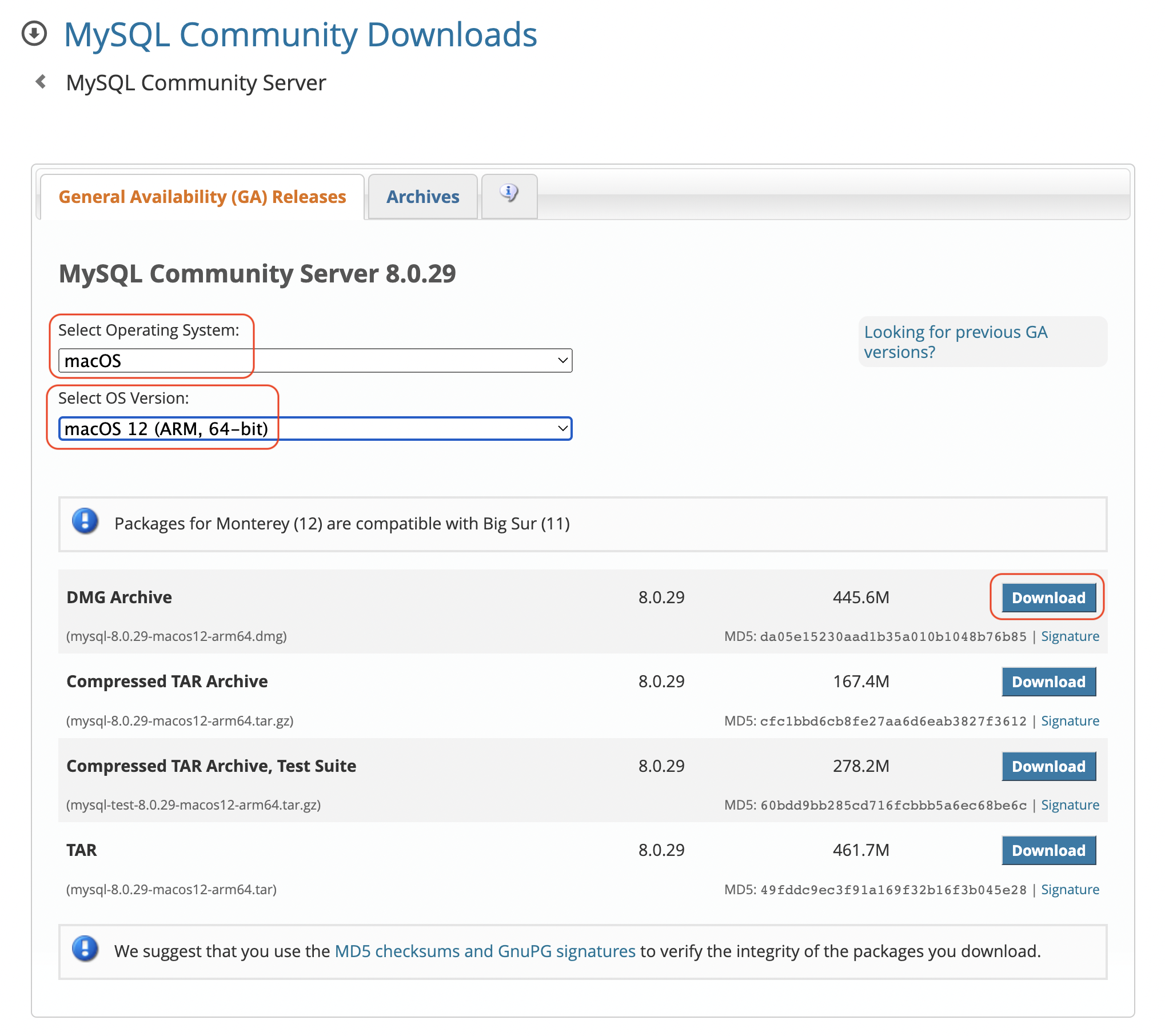This screenshot has width=1165, height=1036.
Task: Click filename mysql-test-8.0.29-macos12-arm64.tar.gz
Action: [x=194, y=805]
